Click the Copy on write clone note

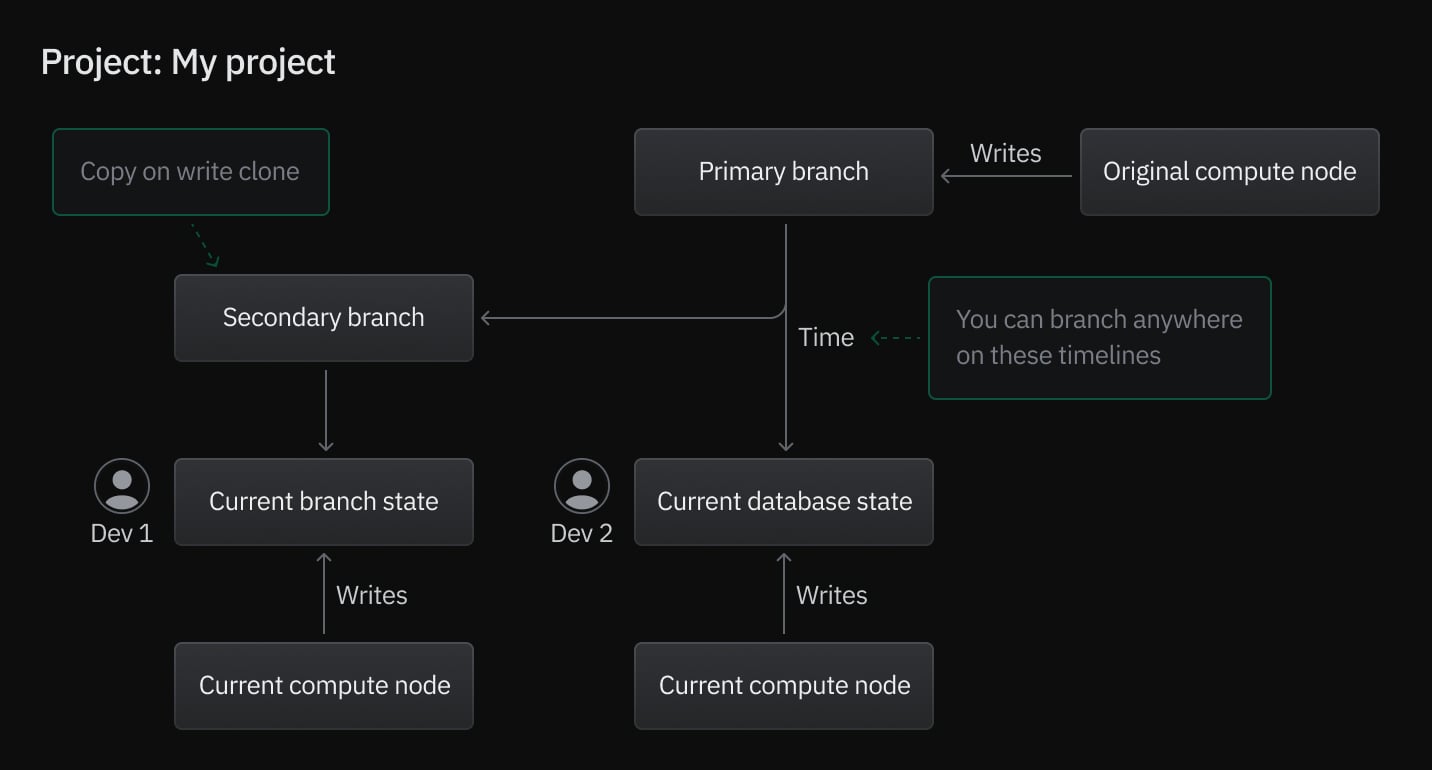click(190, 172)
